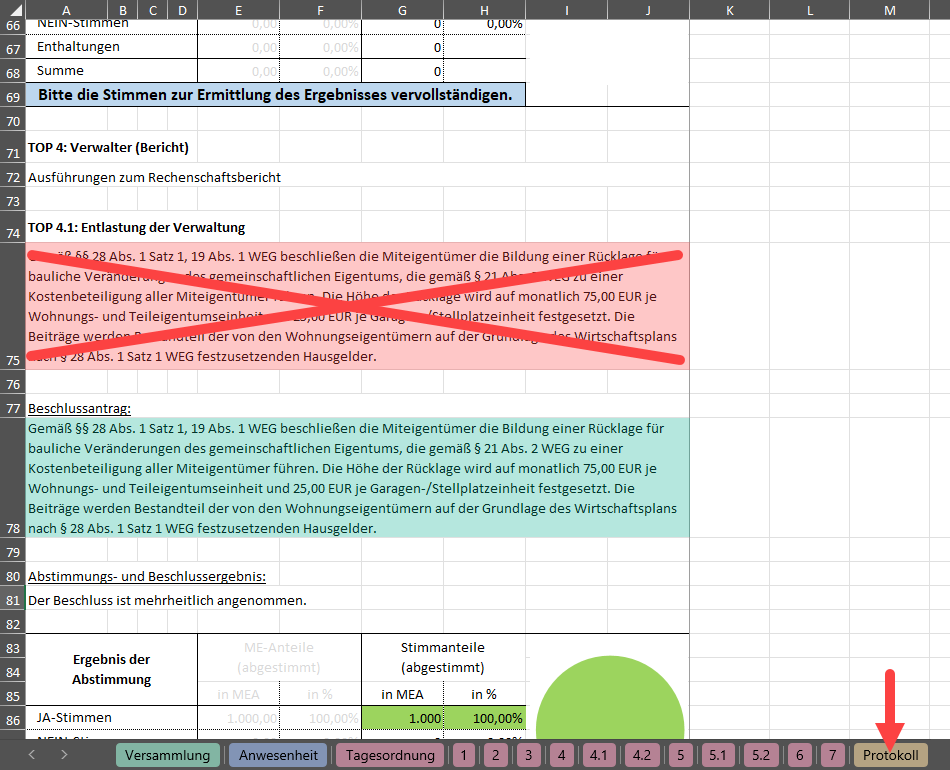Switch to sheet tab 4.1
This screenshot has width=950, height=770.
599,755
